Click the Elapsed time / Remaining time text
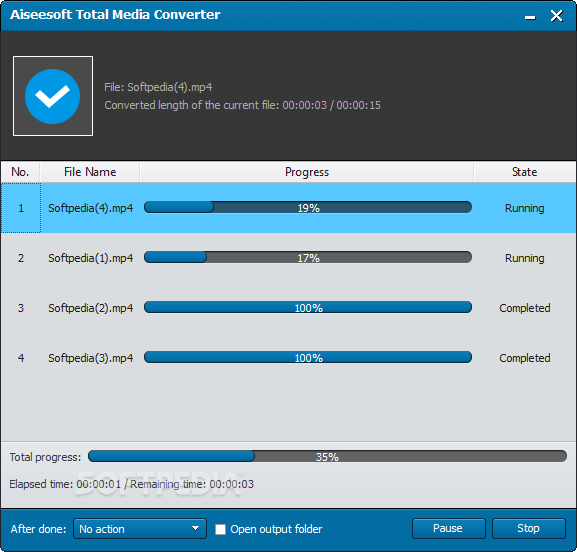 pyautogui.click(x=131, y=484)
